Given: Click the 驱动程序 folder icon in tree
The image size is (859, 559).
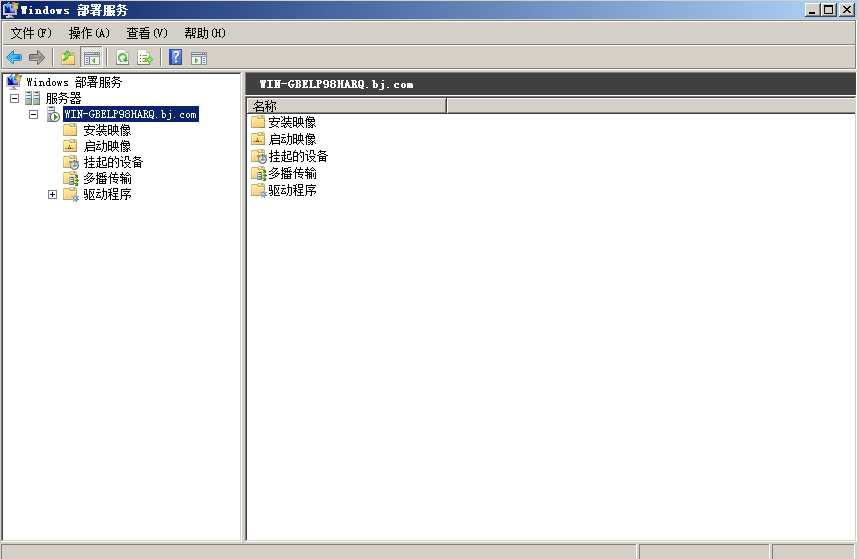Looking at the screenshot, I should pos(71,195).
